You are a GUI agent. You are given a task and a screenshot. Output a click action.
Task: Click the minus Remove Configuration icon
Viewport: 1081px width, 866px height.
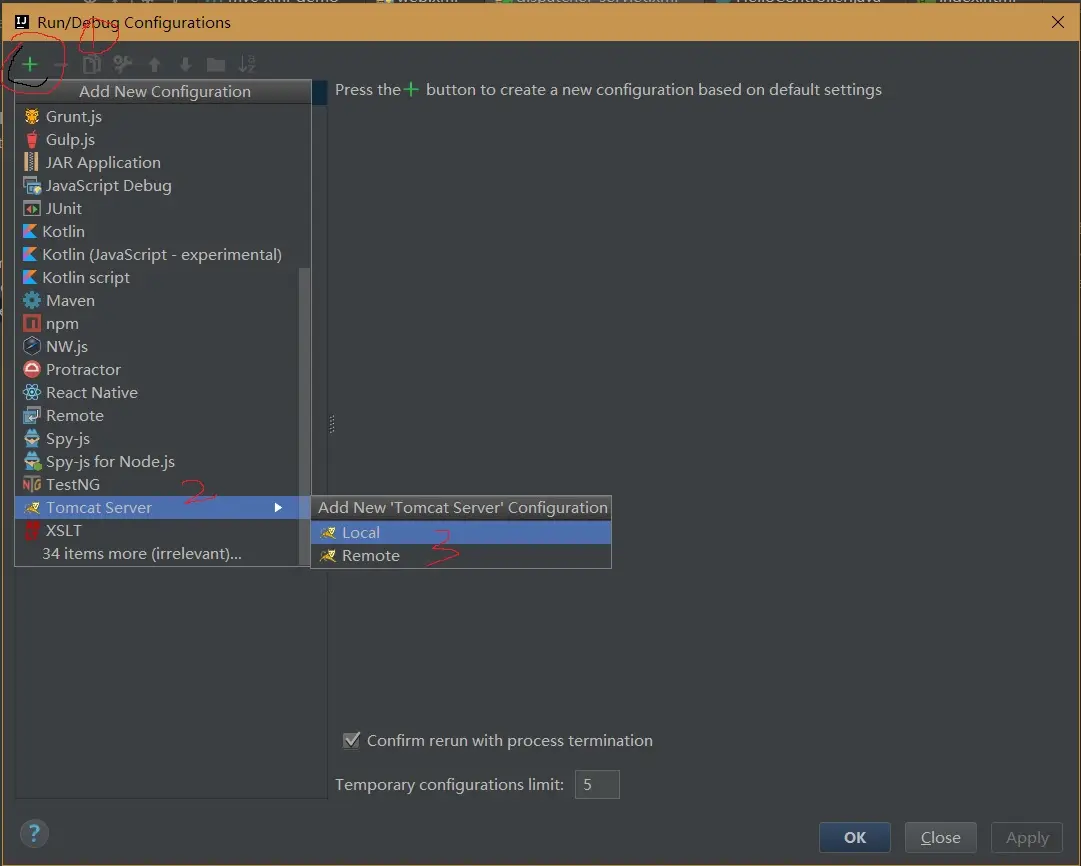tap(61, 65)
